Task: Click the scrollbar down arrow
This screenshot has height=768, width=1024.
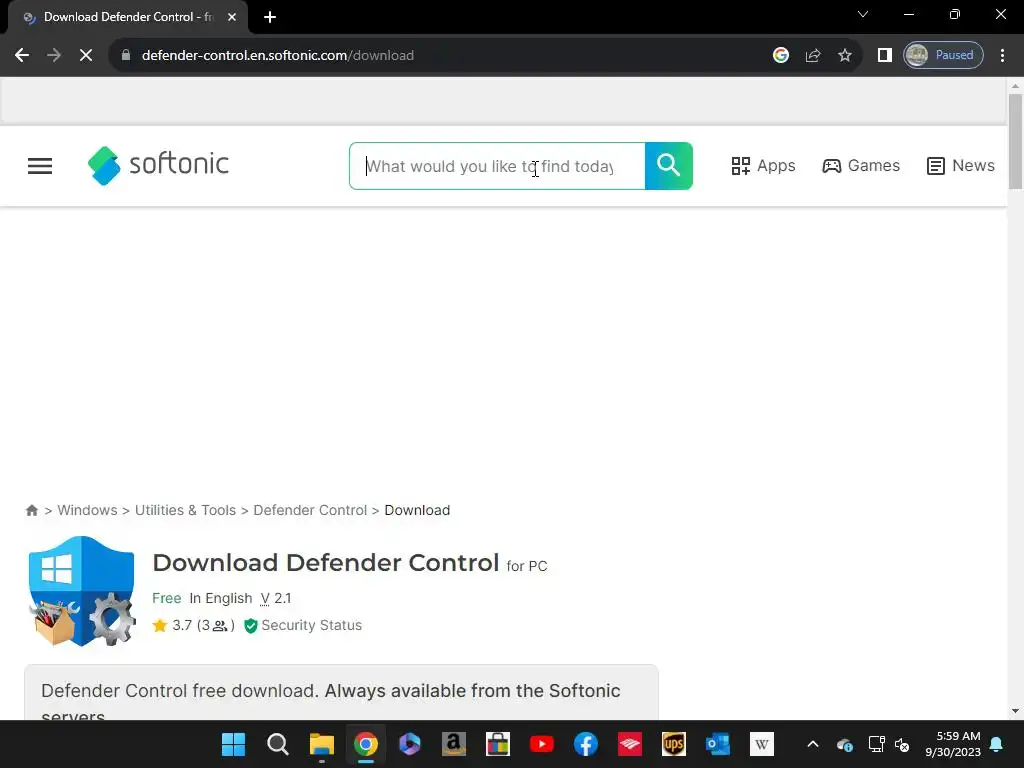Action: click(1015, 711)
